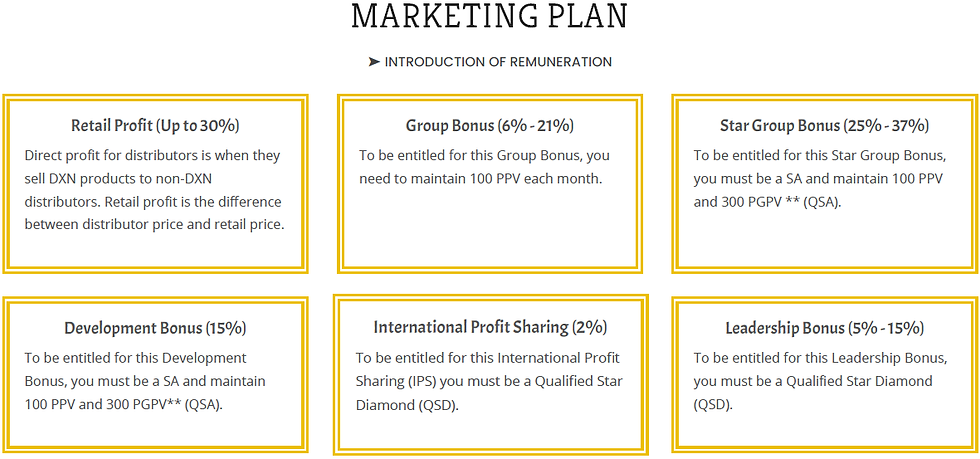Select the Development Bonus (15%) heading

coord(156,328)
